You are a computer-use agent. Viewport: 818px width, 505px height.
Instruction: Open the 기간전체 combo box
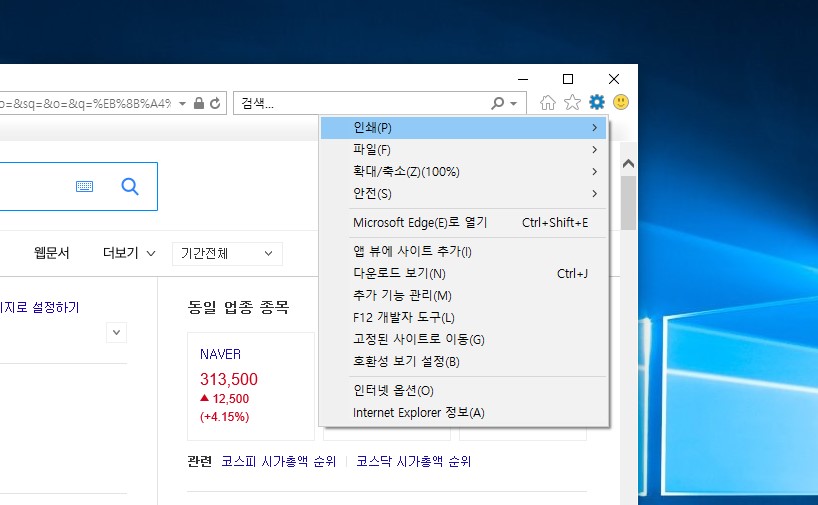pos(227,254)
